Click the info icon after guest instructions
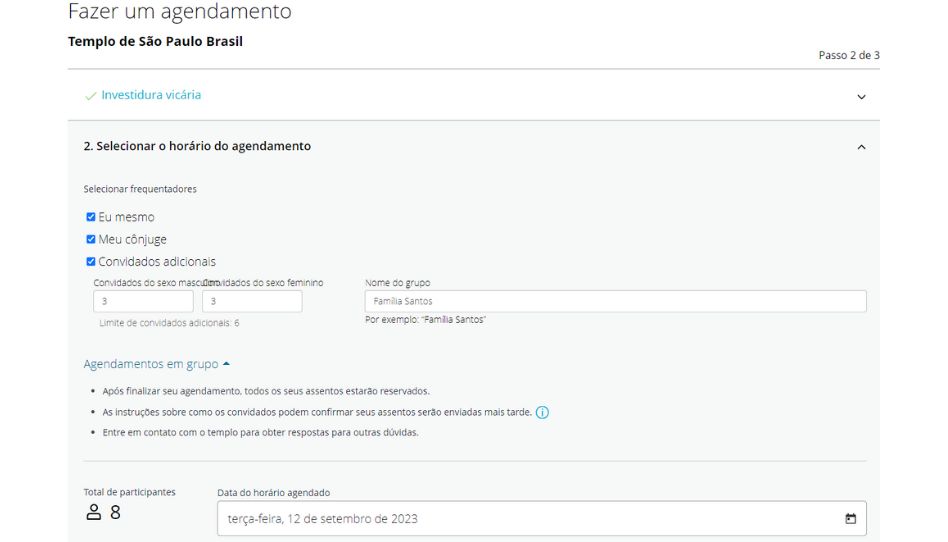This screenshot has width=948, height=542. pos(542,412)
